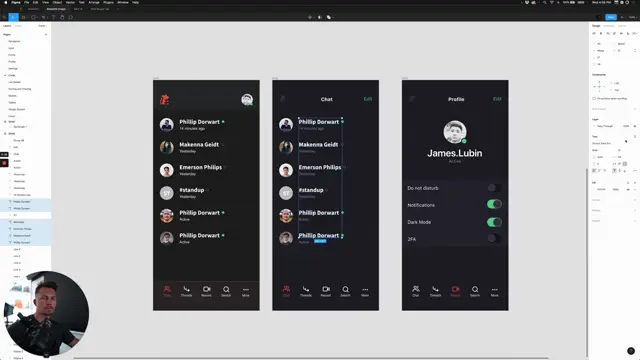Click Edit in the Profile frame
The image size is (640, 360).
coord(497,99)
